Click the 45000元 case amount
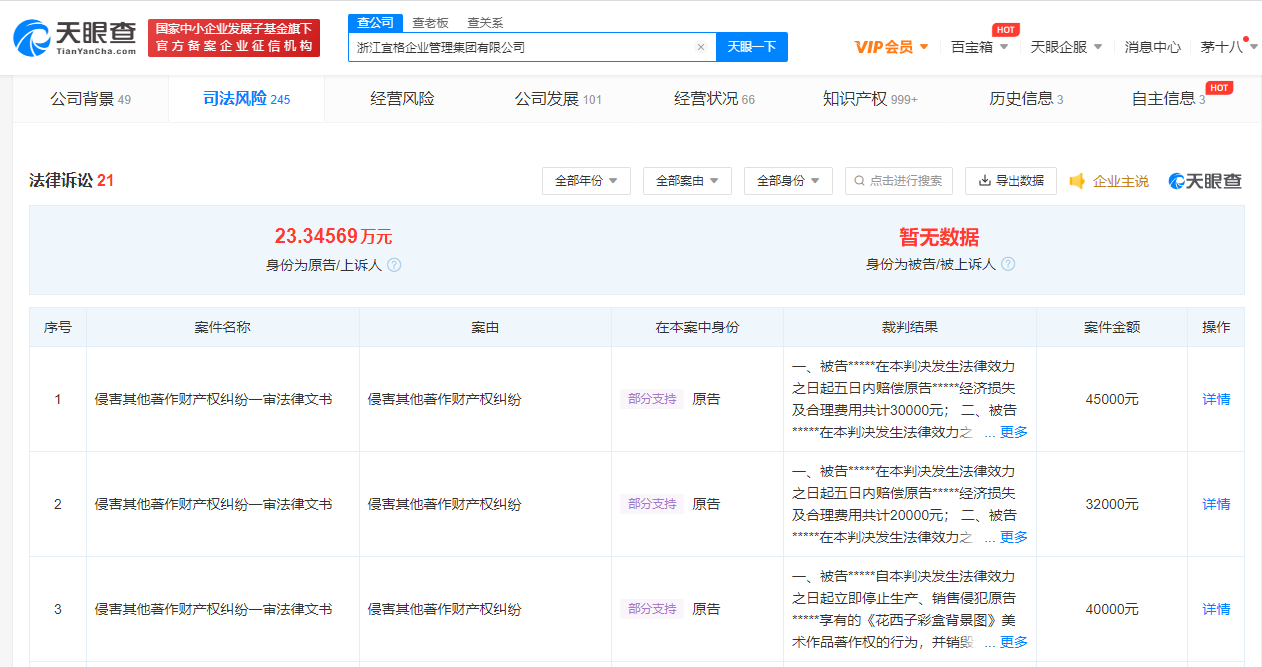 click(1112, 399)
